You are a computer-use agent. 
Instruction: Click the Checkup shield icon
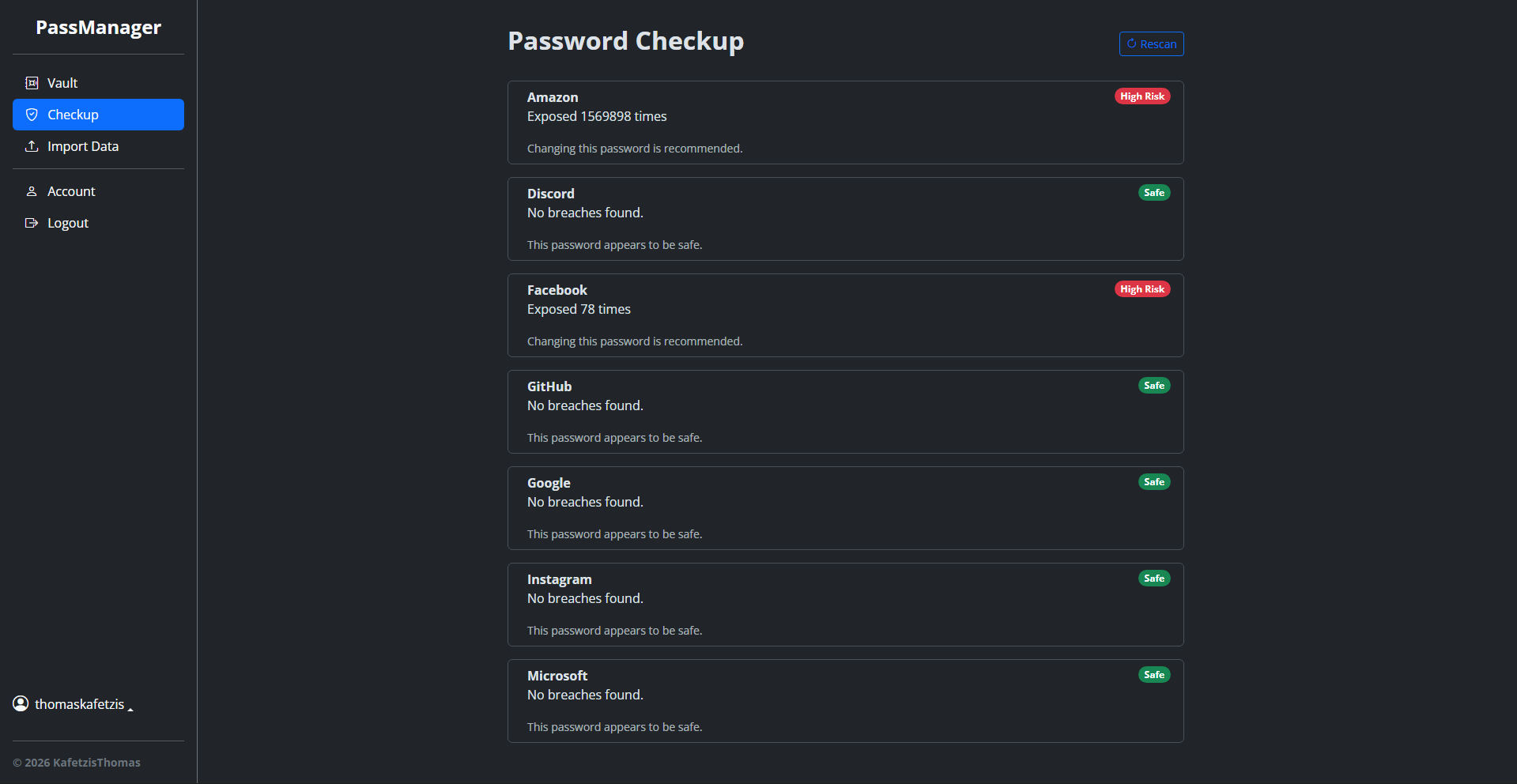[32, 115]
